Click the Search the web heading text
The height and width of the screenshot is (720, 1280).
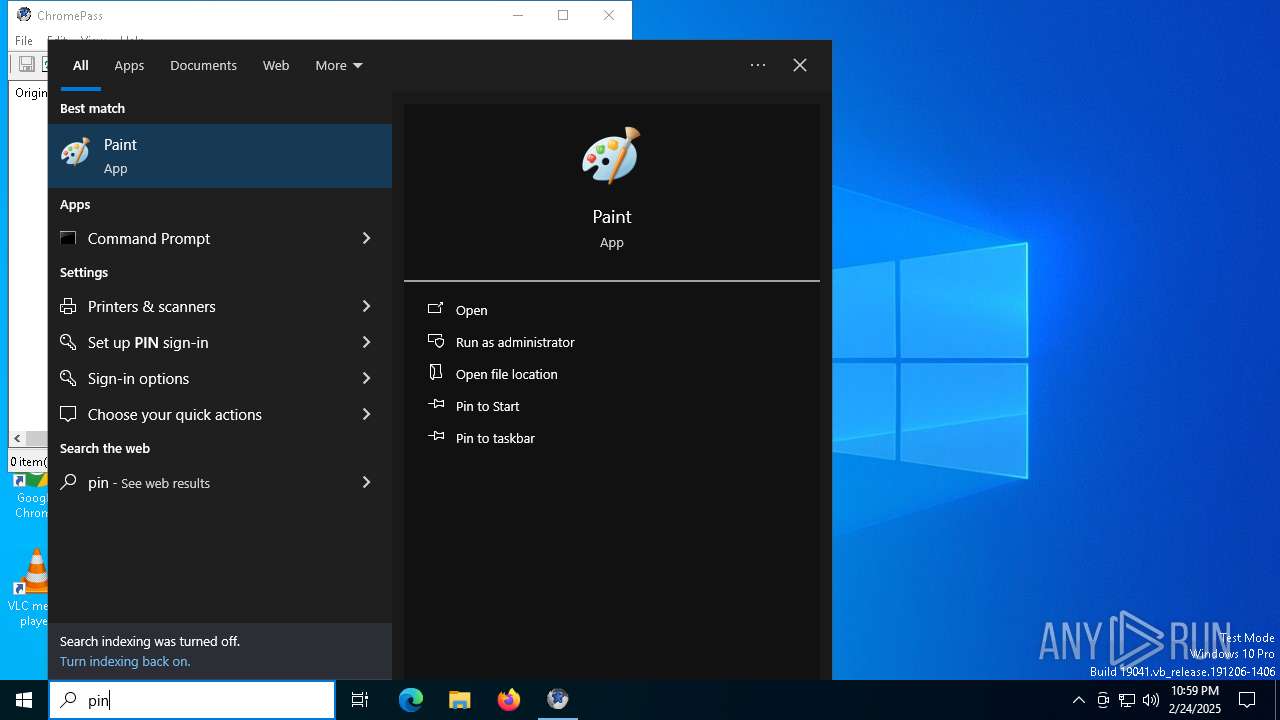point(105,448)
